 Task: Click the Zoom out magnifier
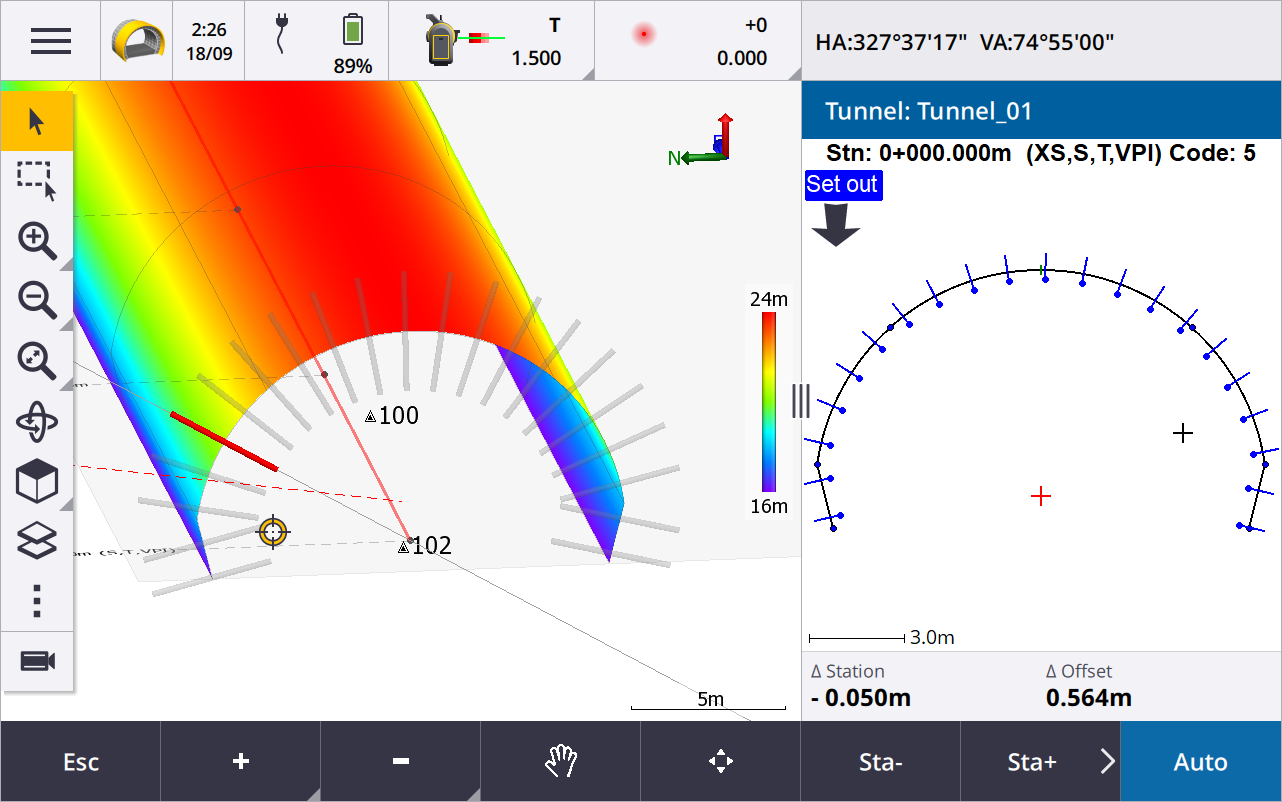click(37, 300)
